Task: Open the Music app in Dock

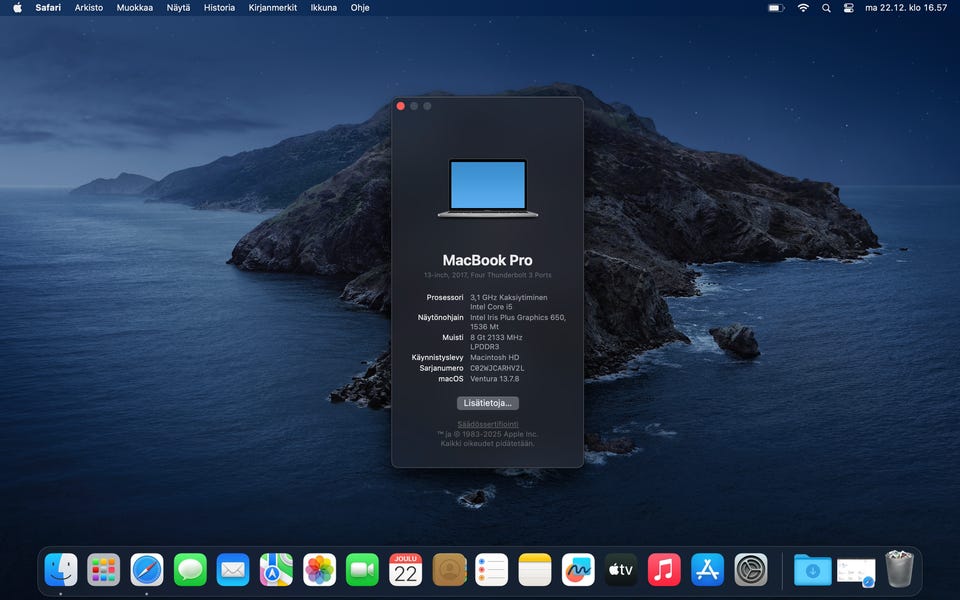Action: pyautogui.click(x=664, y=570)
